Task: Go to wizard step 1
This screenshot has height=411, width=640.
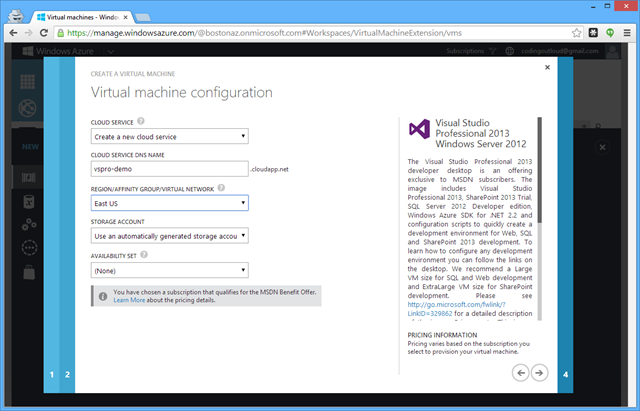Action: (51, 375)
